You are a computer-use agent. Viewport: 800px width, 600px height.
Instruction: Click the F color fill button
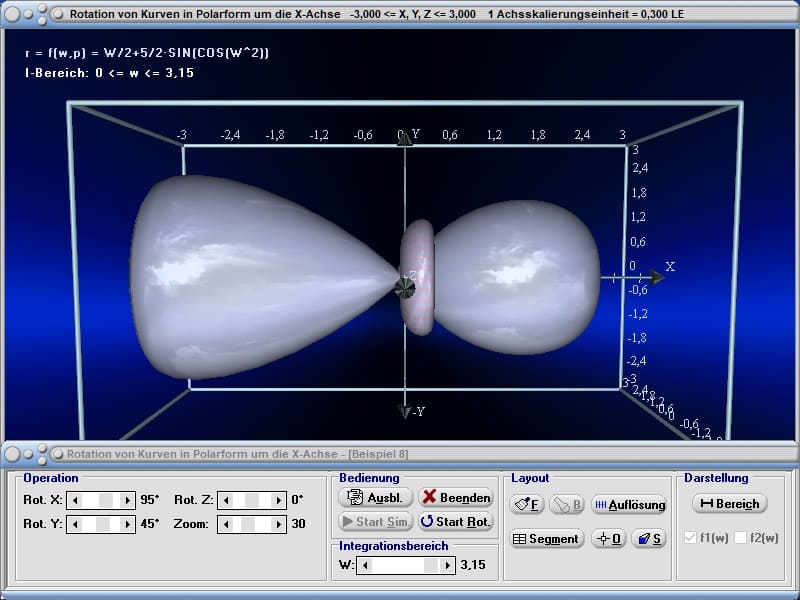coord(527,505)
